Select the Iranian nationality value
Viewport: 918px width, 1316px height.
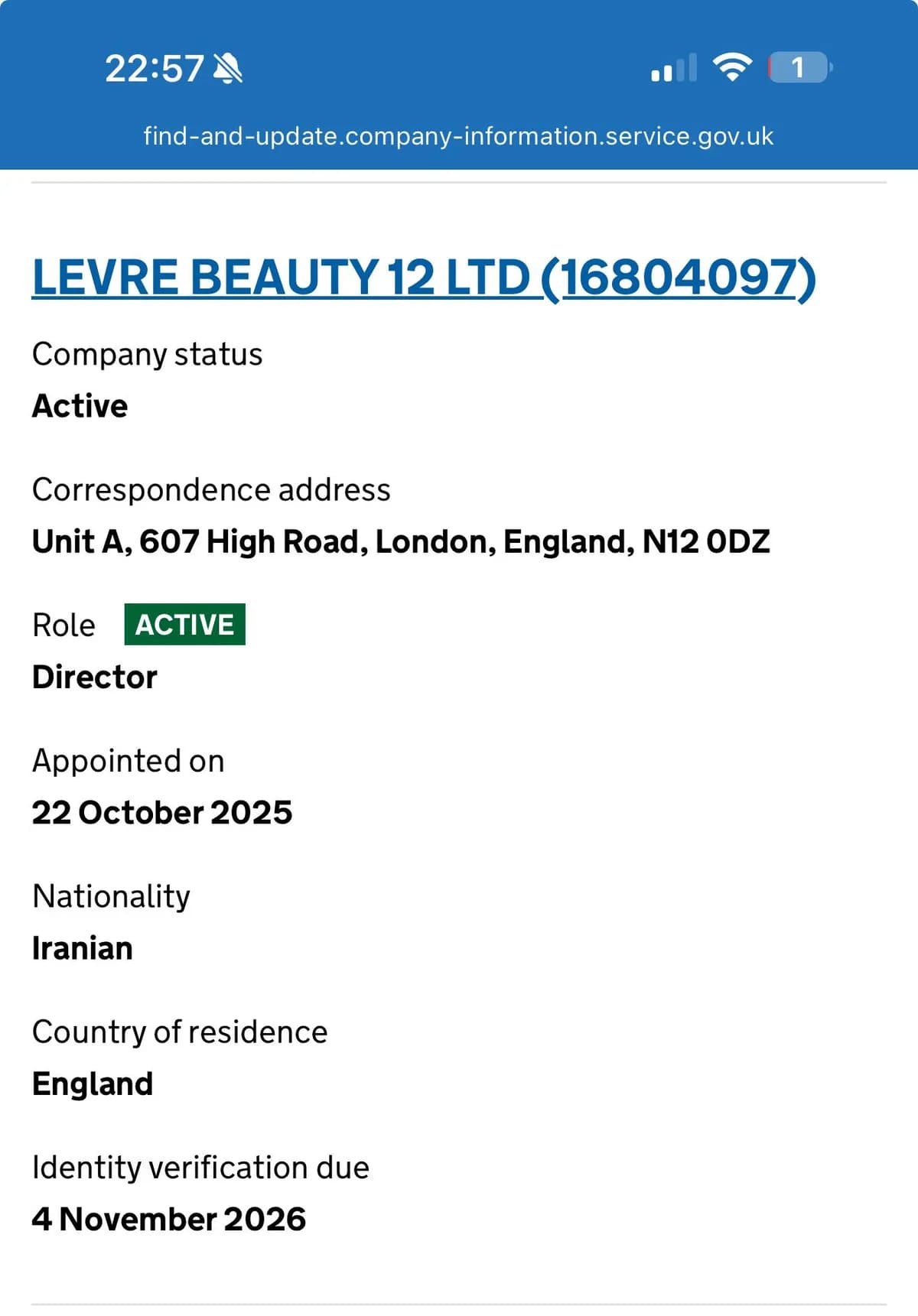click(83, 948)
